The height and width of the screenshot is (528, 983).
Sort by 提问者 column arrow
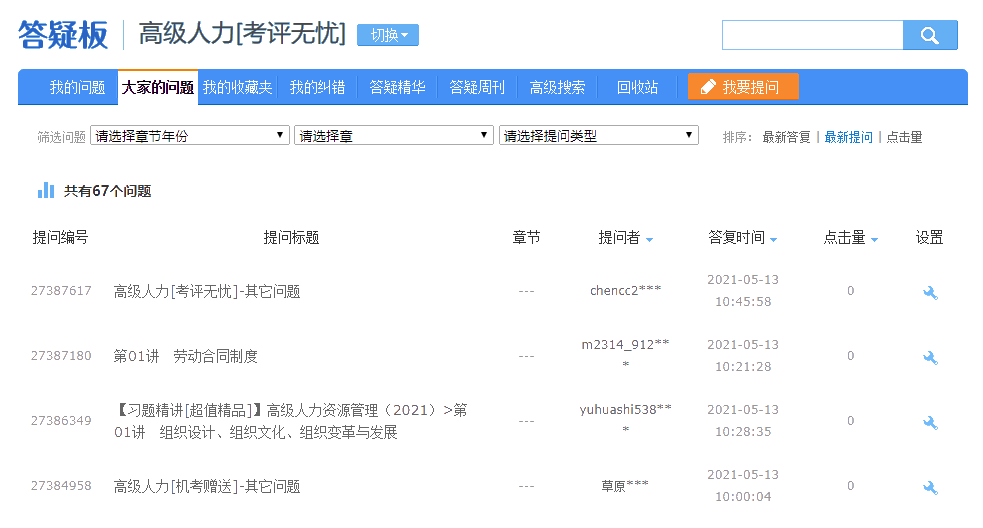click(x=649, y=240)
